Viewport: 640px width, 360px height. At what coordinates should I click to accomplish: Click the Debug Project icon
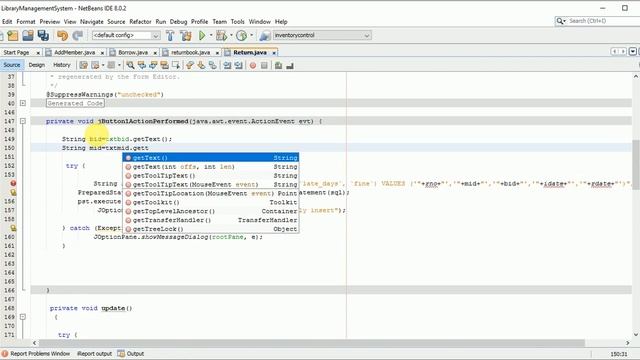(x=222, y=36)
